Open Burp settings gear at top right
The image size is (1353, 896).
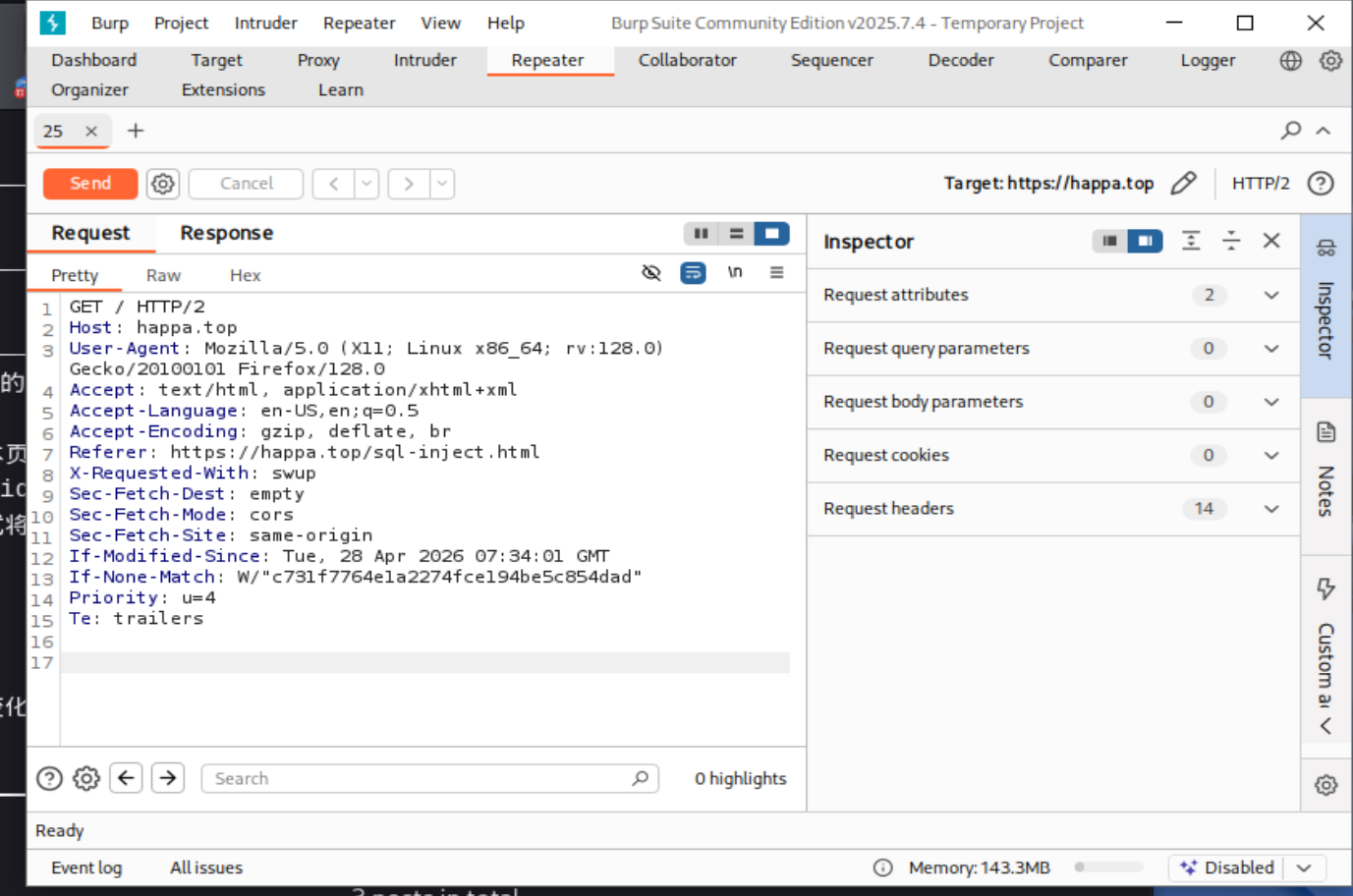1330,61
